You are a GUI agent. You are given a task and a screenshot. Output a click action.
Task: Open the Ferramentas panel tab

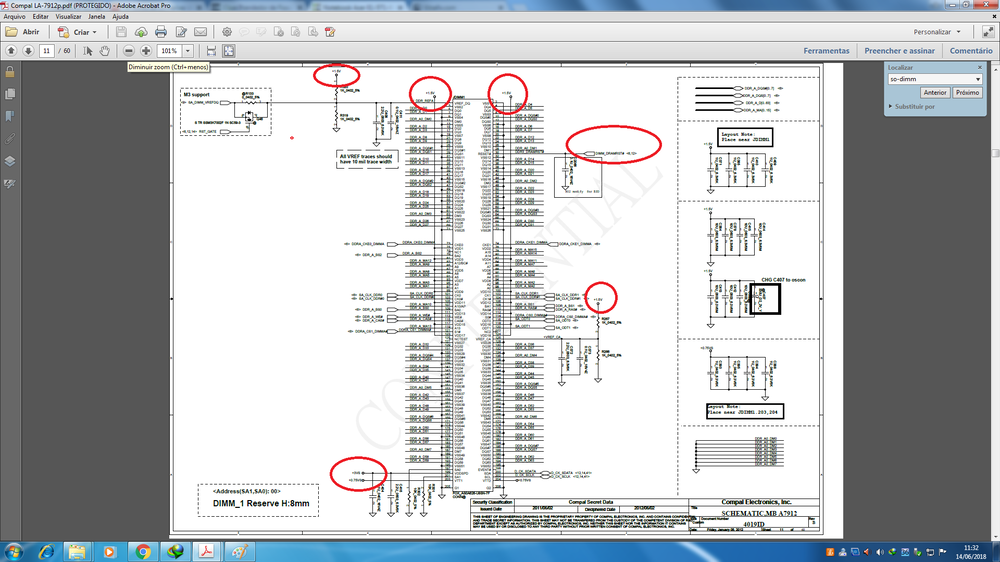click(826, 50)
